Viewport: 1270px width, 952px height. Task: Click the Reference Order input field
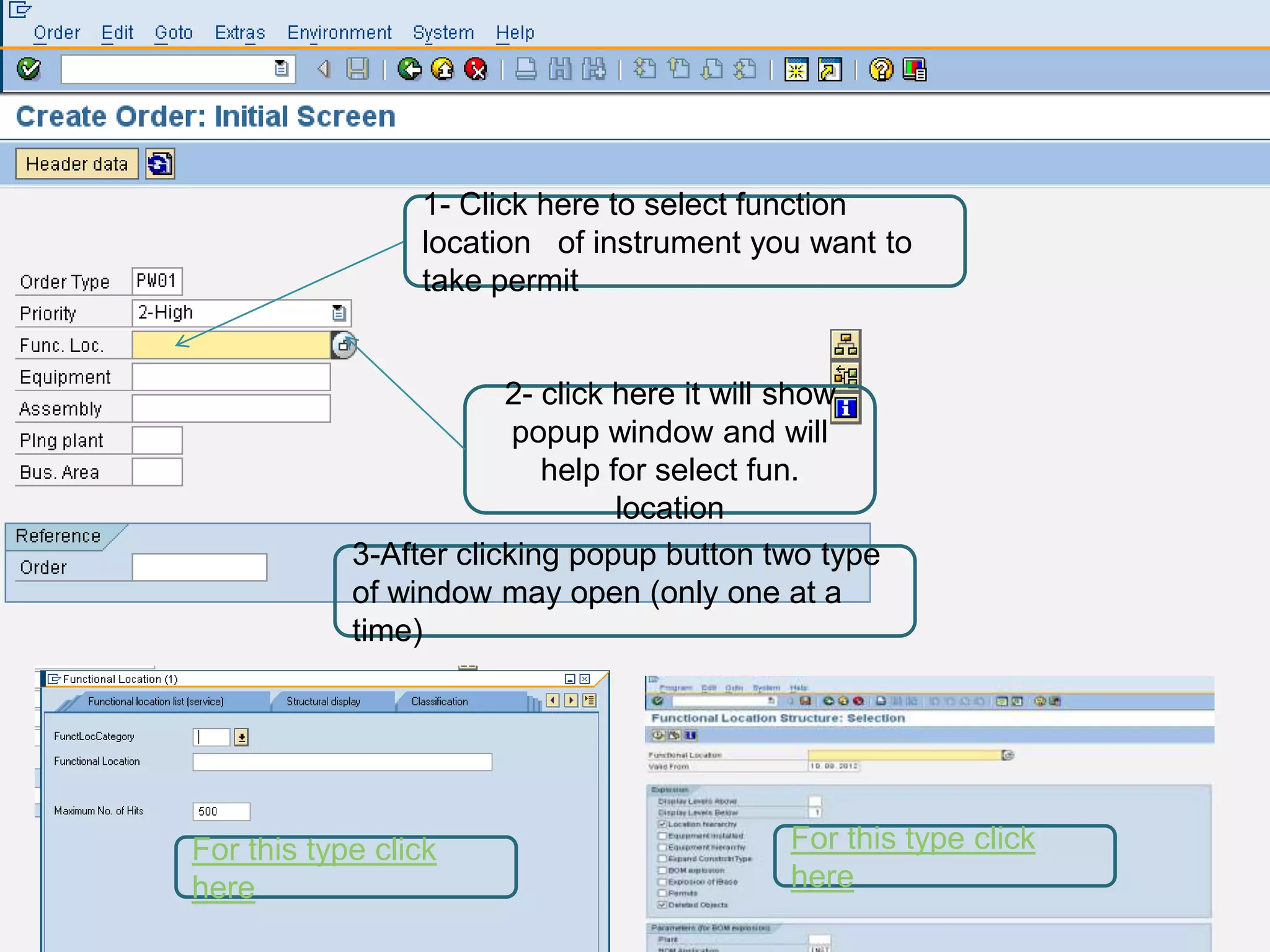pos(199,567)
